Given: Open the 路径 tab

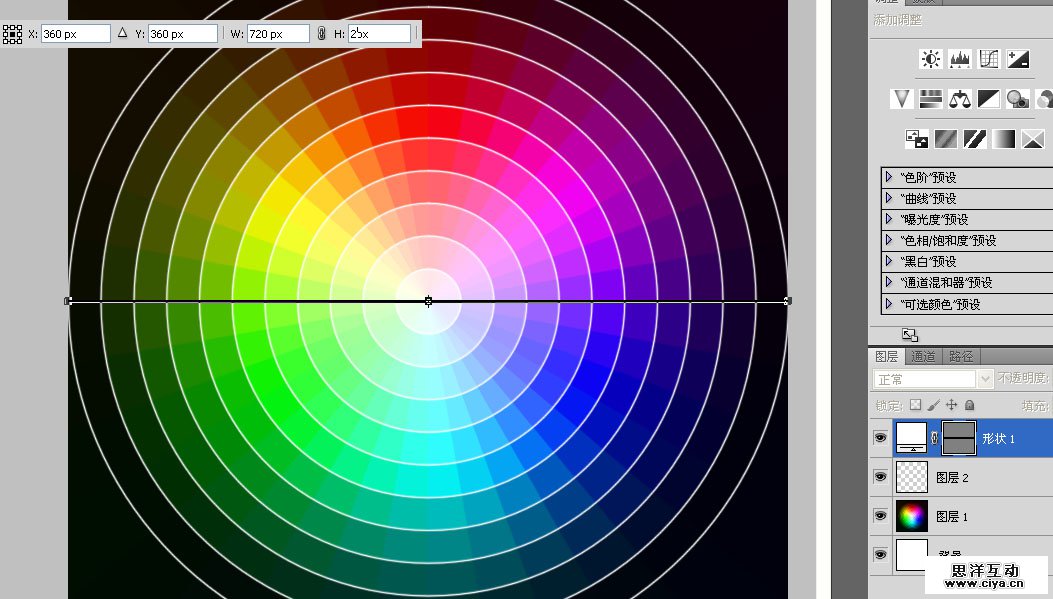Looking at the screenshot, I should [960, 356].
